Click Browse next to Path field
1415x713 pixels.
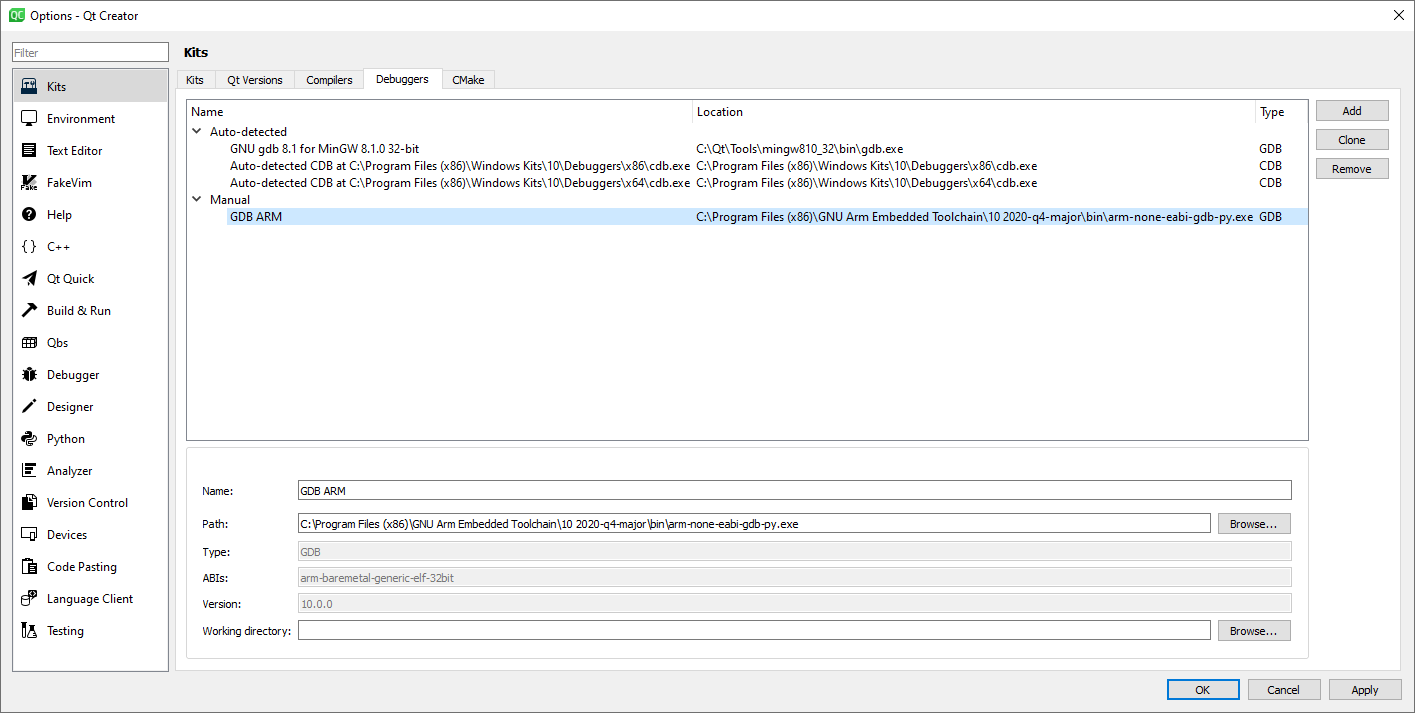pyautogui.click(x=1253, y=524)
